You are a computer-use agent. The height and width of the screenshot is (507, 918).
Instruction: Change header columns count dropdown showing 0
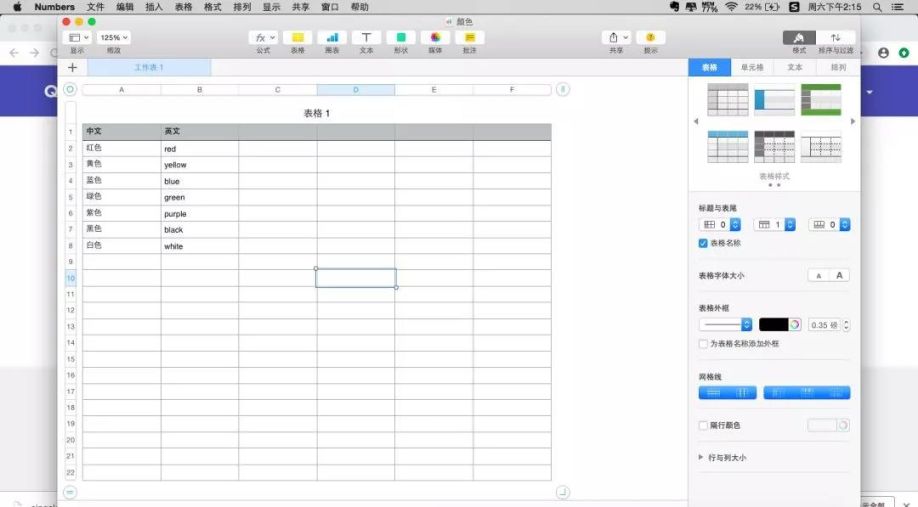[x=720, y=225]
